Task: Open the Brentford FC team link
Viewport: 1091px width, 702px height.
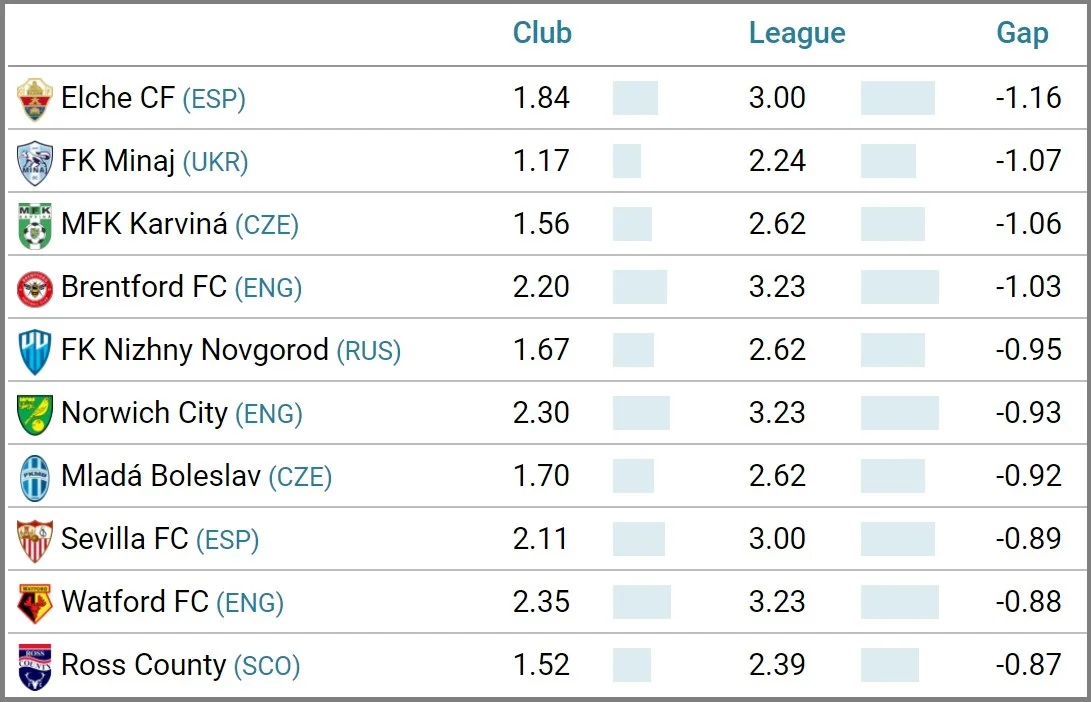Action: click(x=144, y=287)
